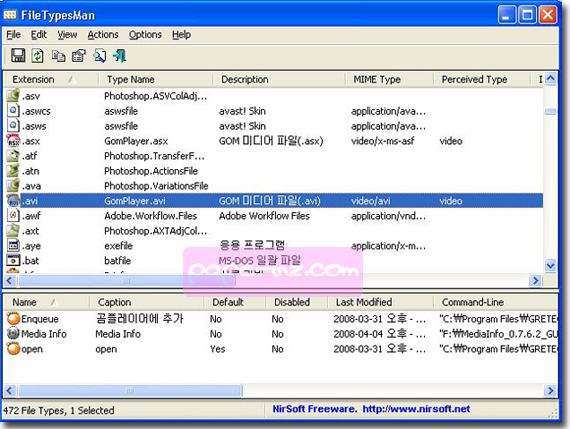Click the Enqueue action icon
Image resolution: width=570 pixels, height=429 pixels.
click(13, 318)
